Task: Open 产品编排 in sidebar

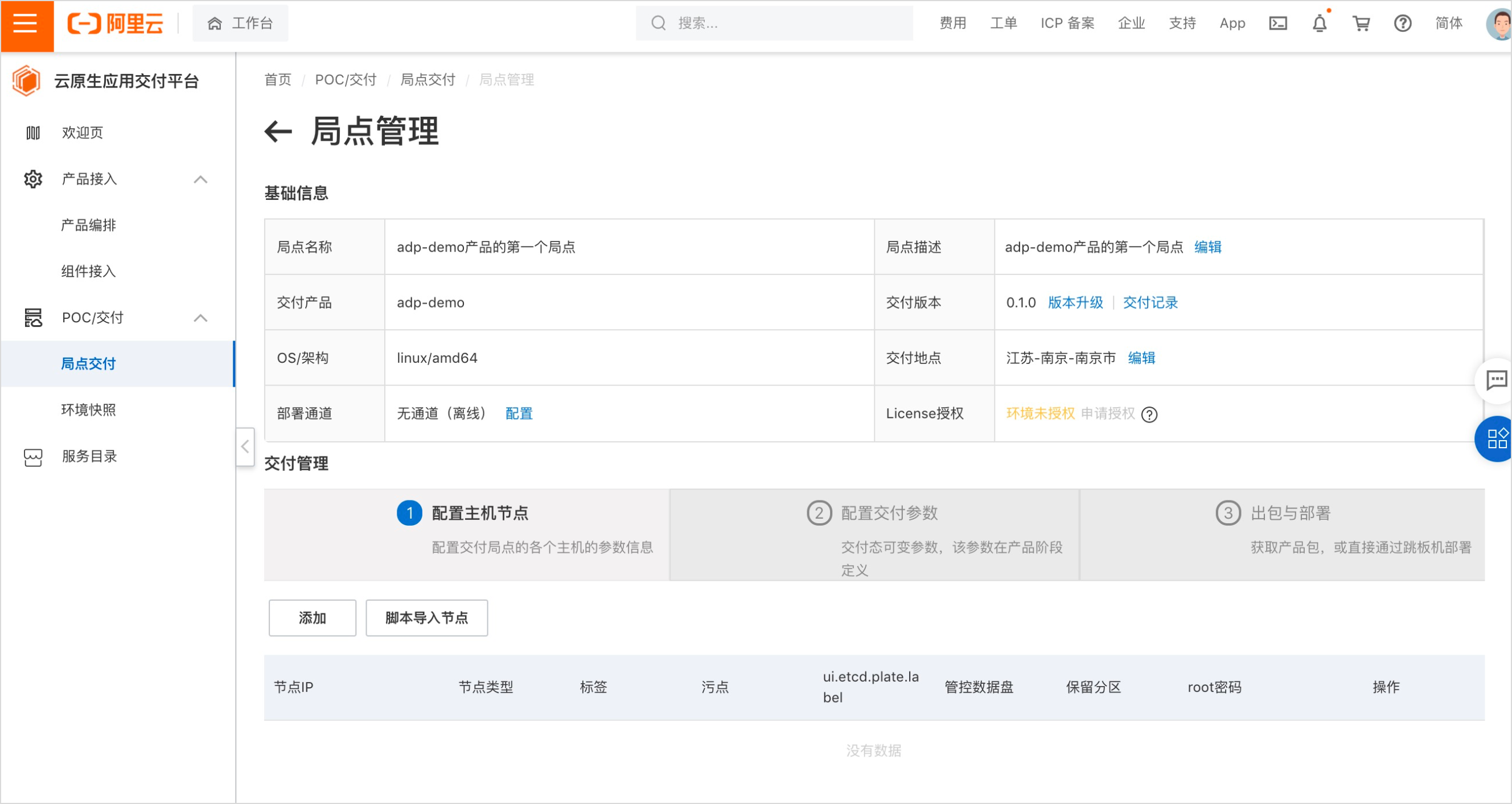Action: point(88,225)
